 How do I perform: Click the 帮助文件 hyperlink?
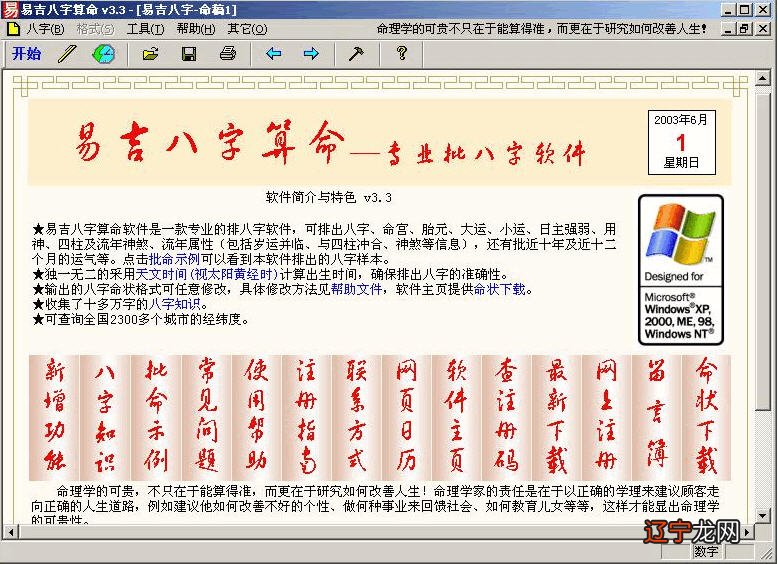[x=357, y=289]
